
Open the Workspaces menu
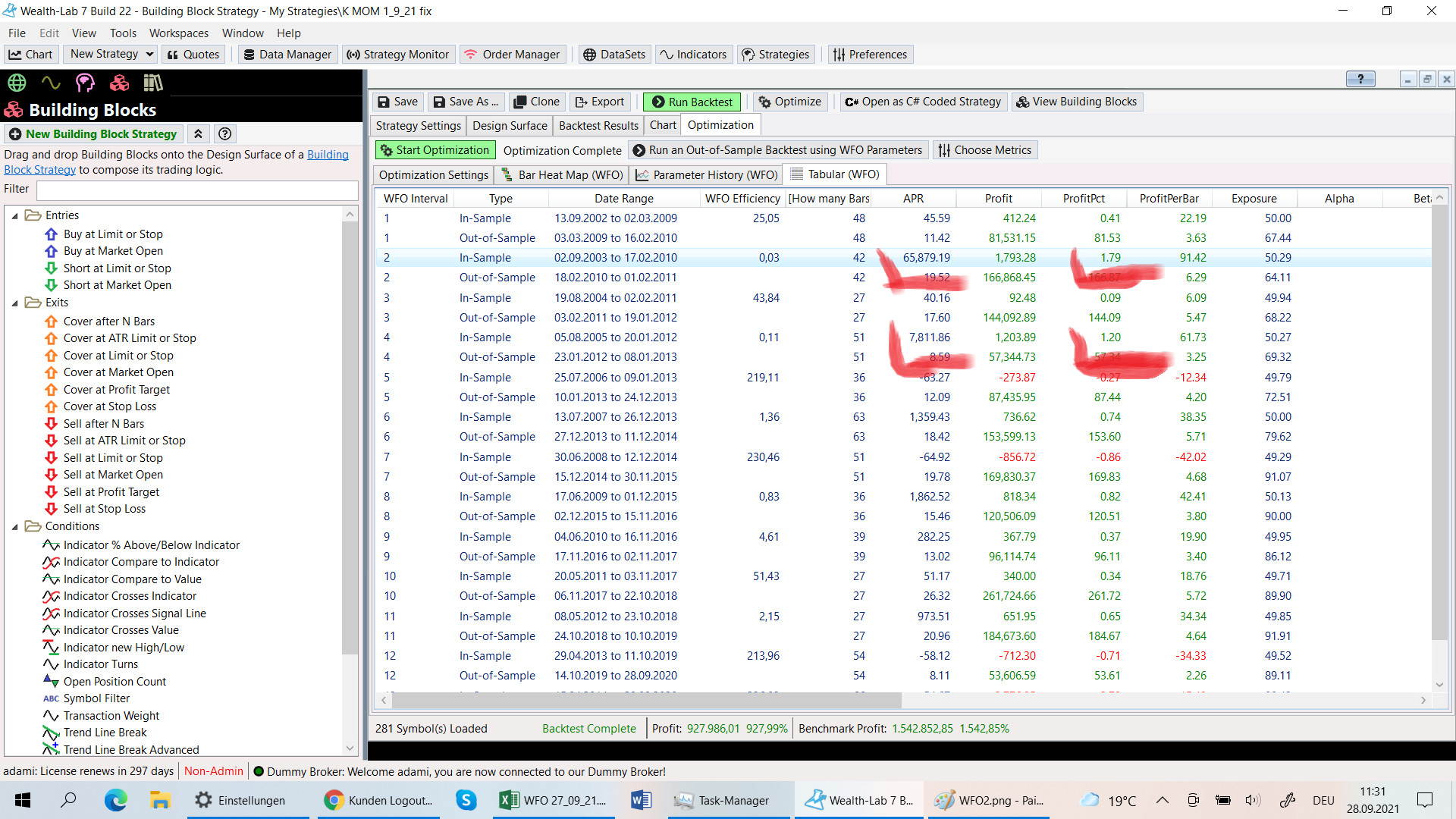[x=178, y=33]
